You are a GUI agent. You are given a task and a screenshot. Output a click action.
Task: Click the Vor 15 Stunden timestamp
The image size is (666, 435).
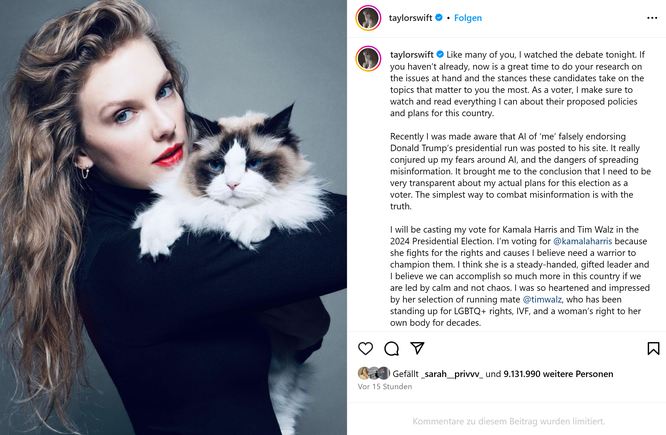(385, 387)
